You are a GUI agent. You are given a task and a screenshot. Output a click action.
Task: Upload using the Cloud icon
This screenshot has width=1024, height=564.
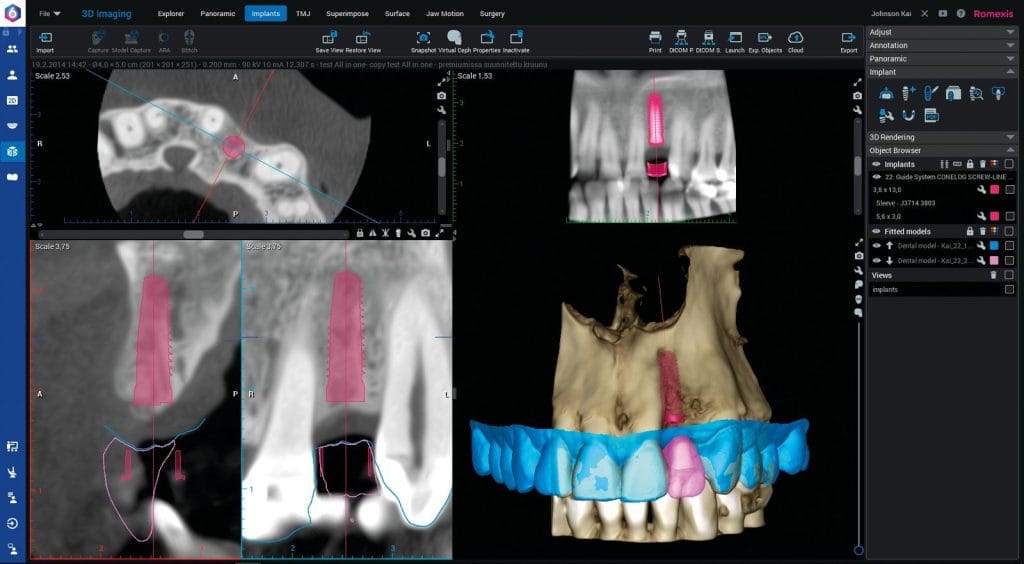(795, 38)
